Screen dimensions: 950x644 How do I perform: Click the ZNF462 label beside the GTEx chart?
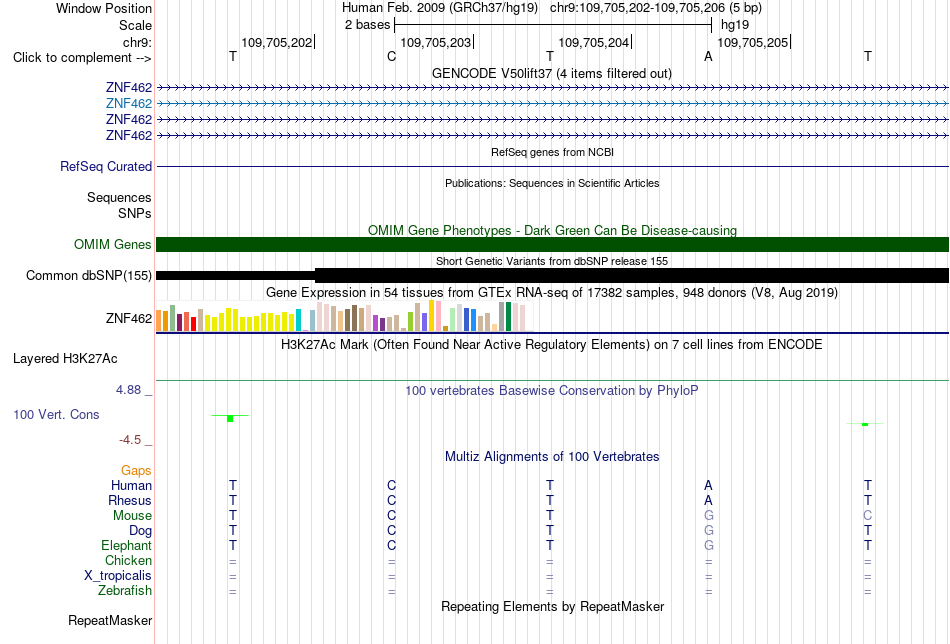tap(128, 319)
